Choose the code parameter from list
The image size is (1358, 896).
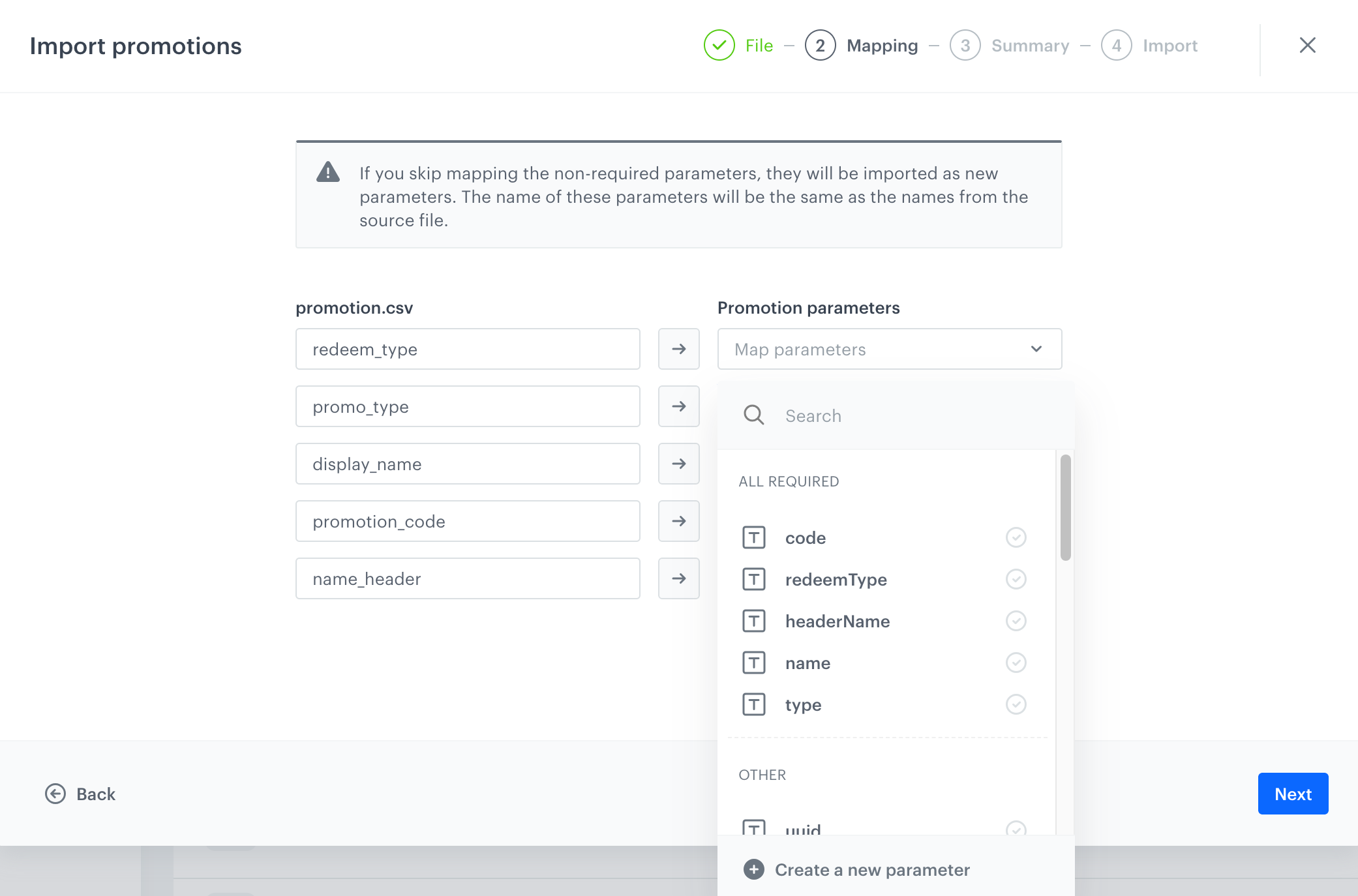pyautogui.click(x=806, y=538)
